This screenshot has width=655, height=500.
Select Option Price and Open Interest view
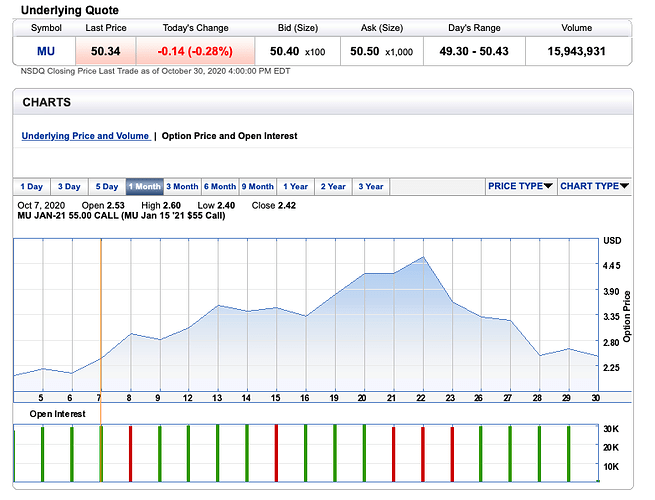coord(229,136)
